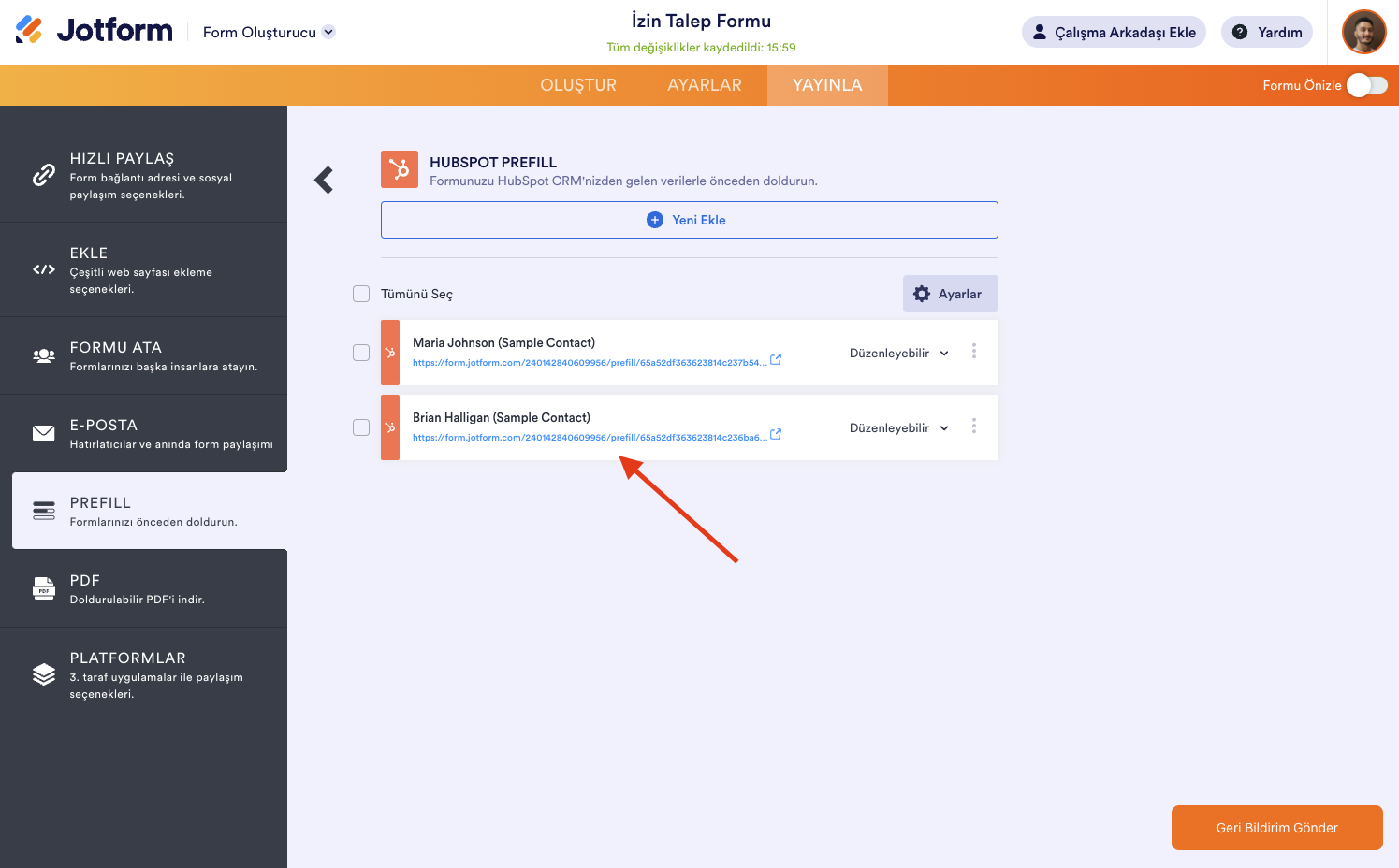Click the PDF document icon
This screenshot has height=868, width=1399.
[44, 588]
